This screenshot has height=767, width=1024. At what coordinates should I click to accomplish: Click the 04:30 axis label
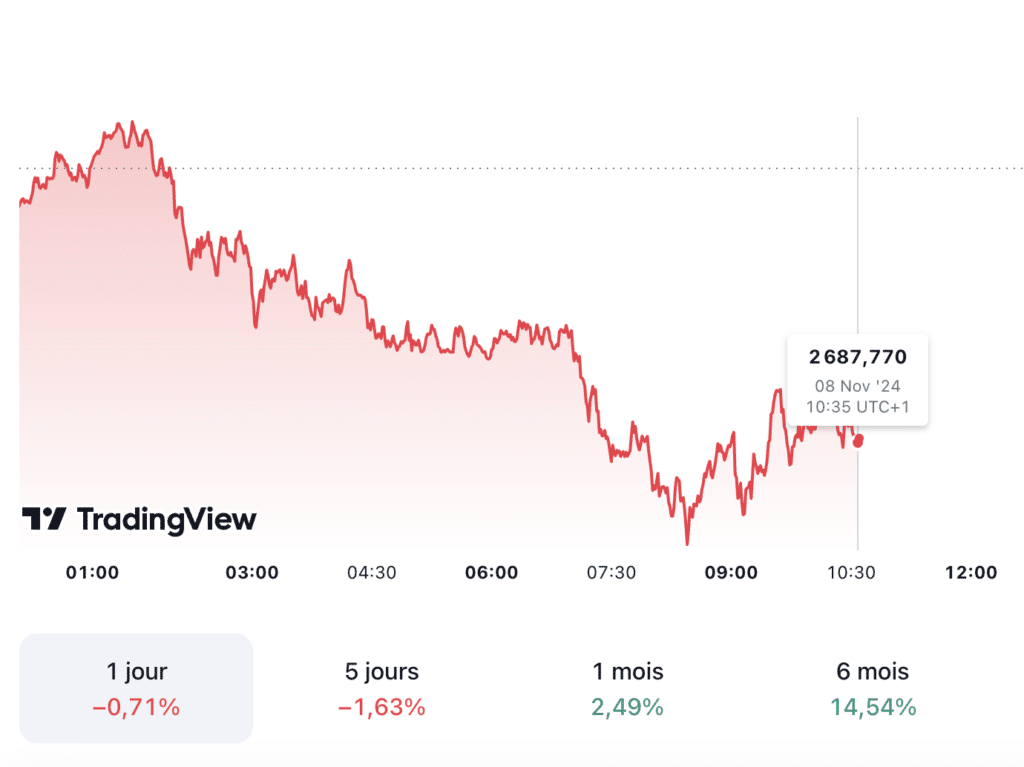point(372,573)
